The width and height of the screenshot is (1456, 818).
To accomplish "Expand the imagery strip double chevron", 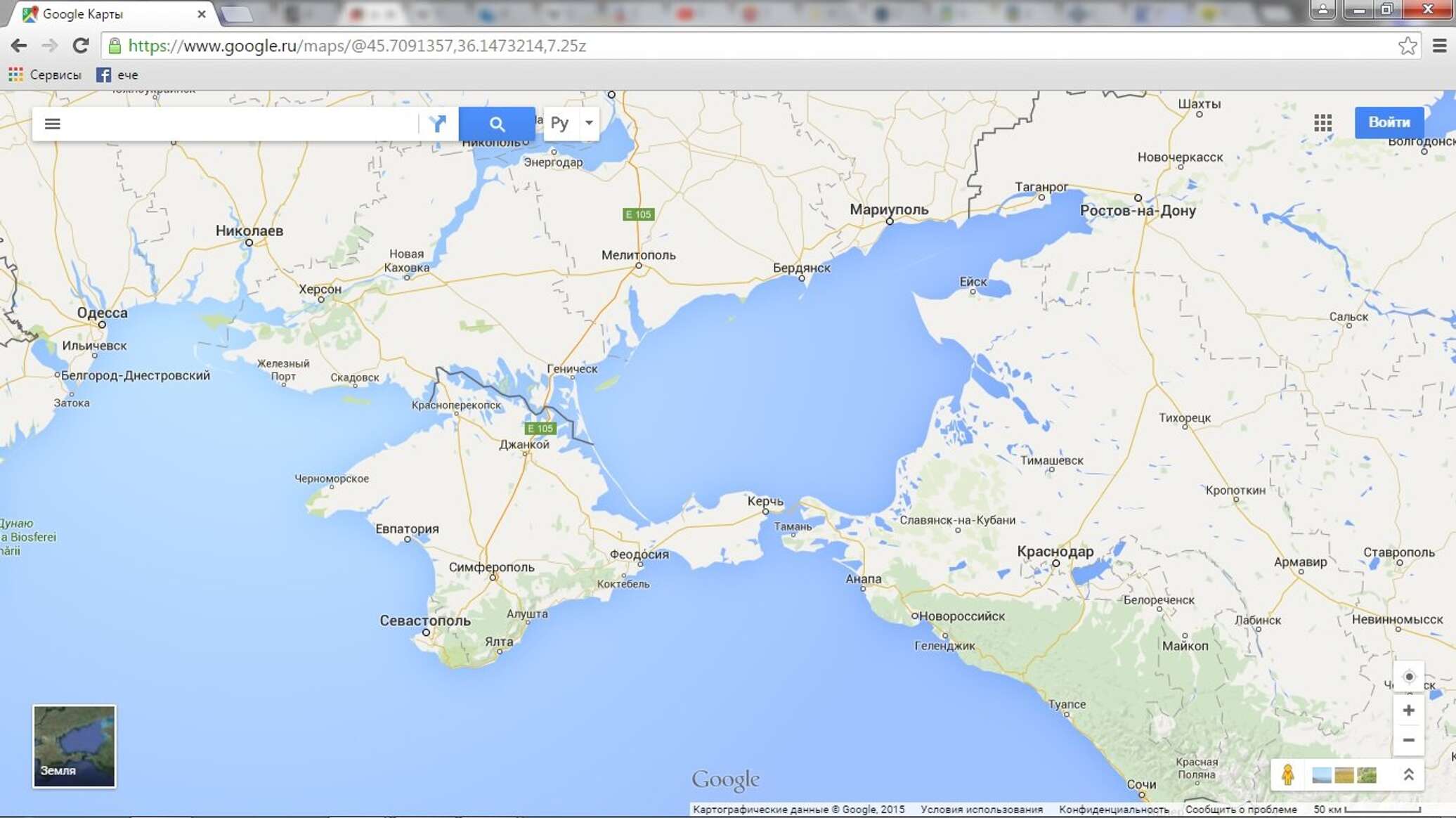I will point(1409,774).
